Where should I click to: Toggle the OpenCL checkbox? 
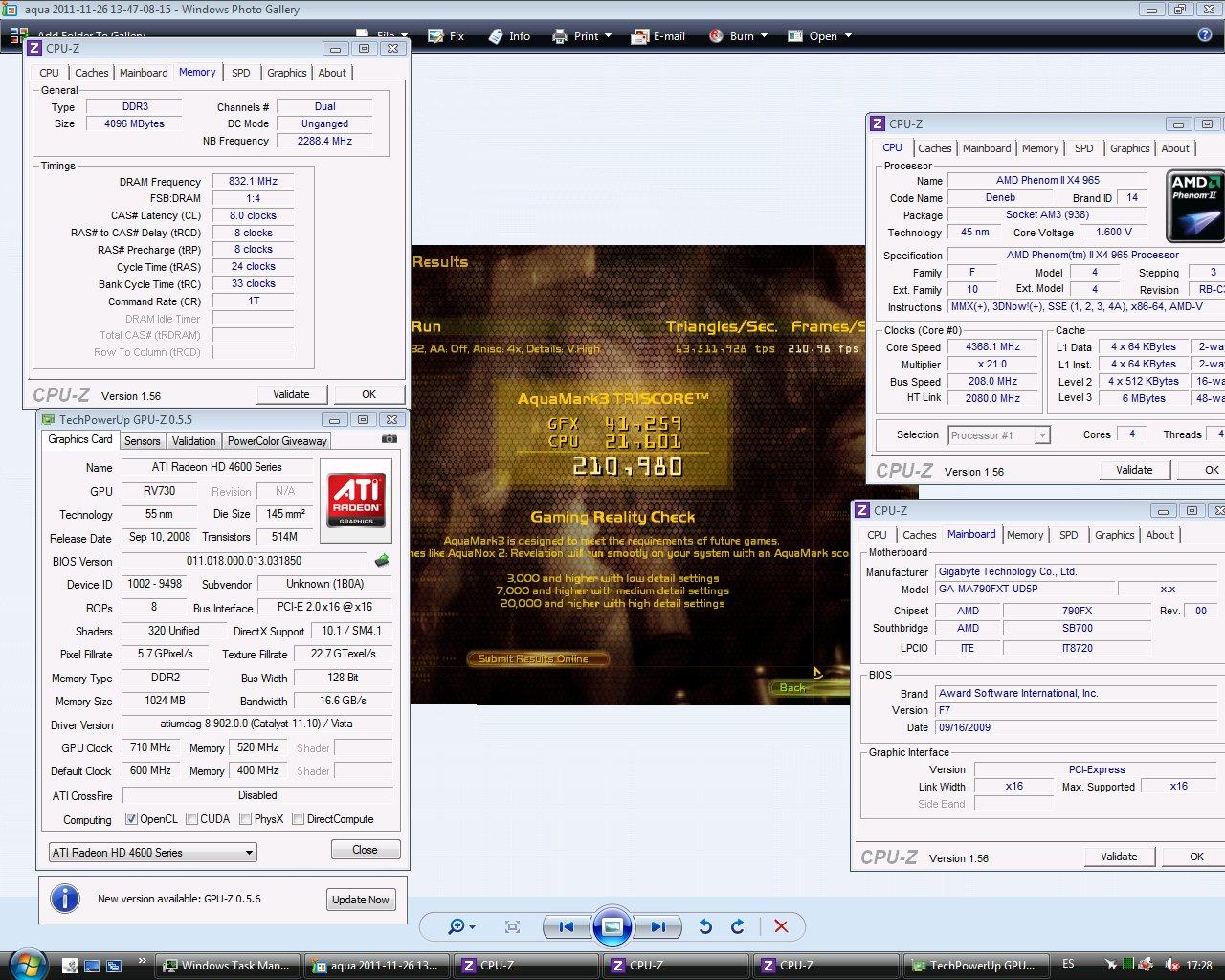click(x=132, y=819)
